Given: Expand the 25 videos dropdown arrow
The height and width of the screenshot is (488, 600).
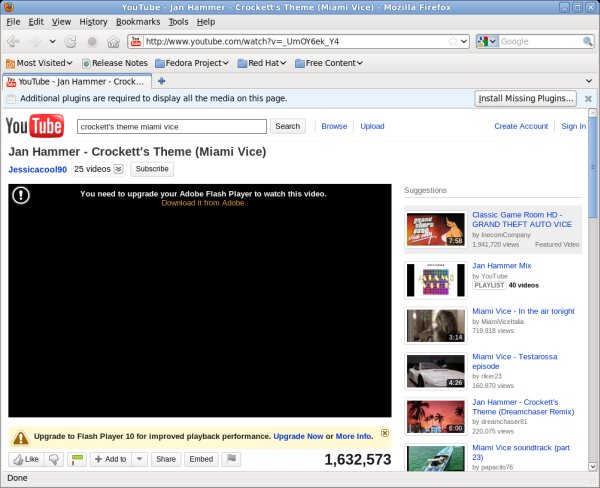Looking at the screenshot, I should click(x=119, y=169).
